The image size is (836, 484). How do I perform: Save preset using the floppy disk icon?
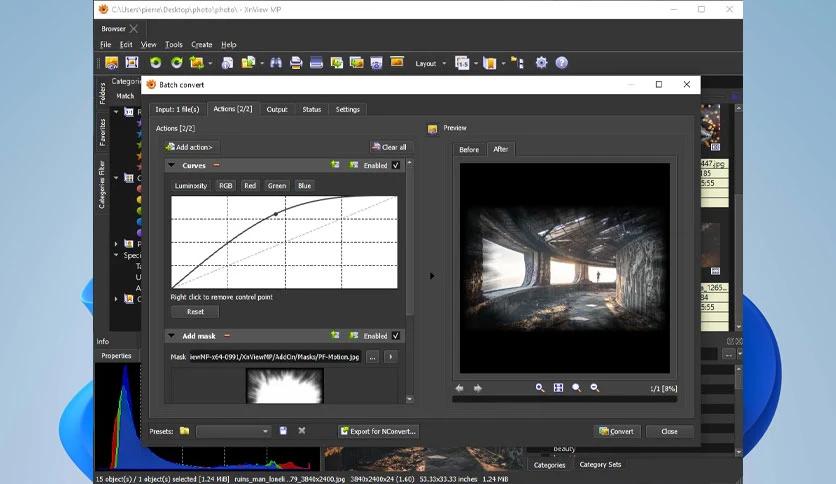[283, 431]
